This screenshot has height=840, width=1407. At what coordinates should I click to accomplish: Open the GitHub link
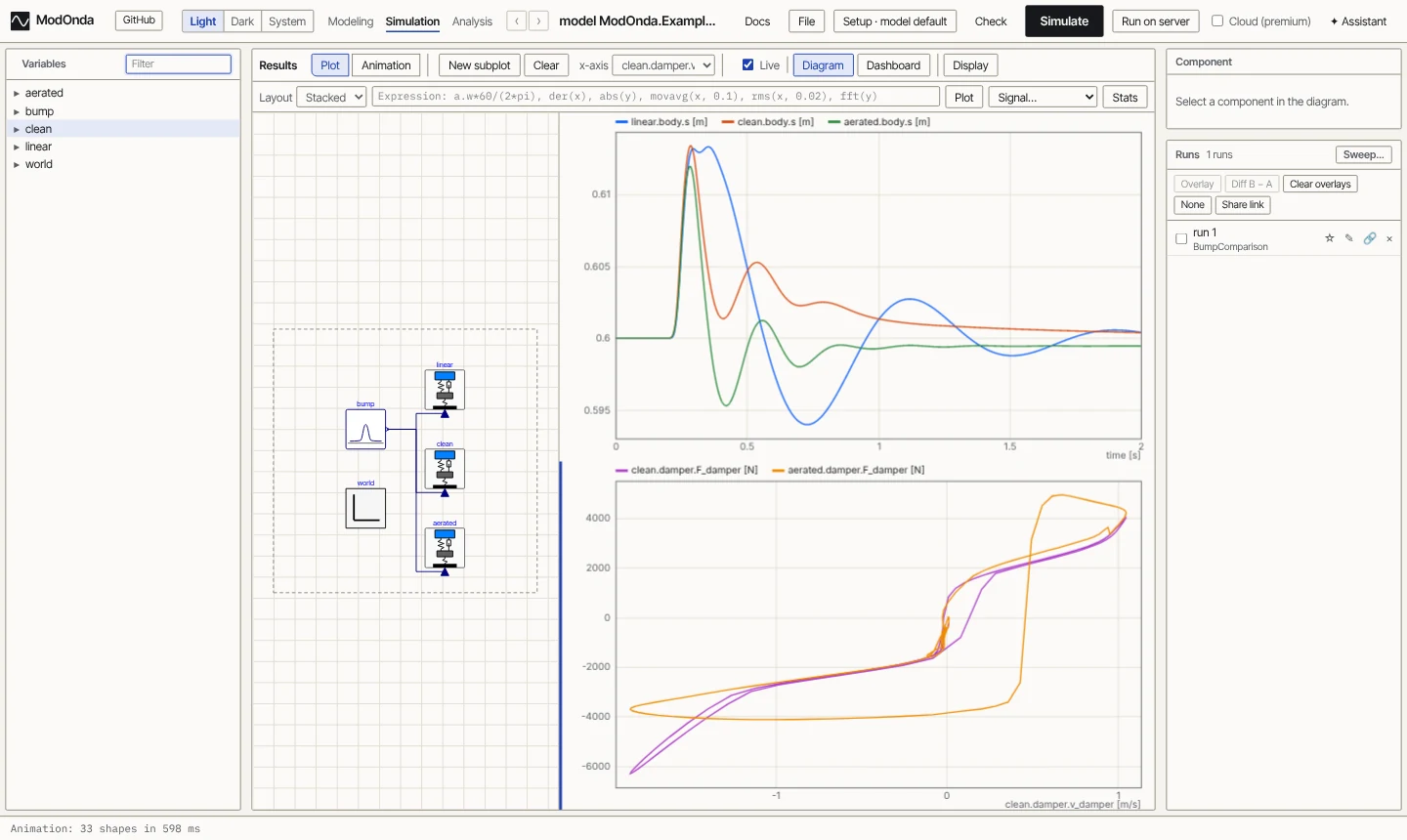click(139, 21)
